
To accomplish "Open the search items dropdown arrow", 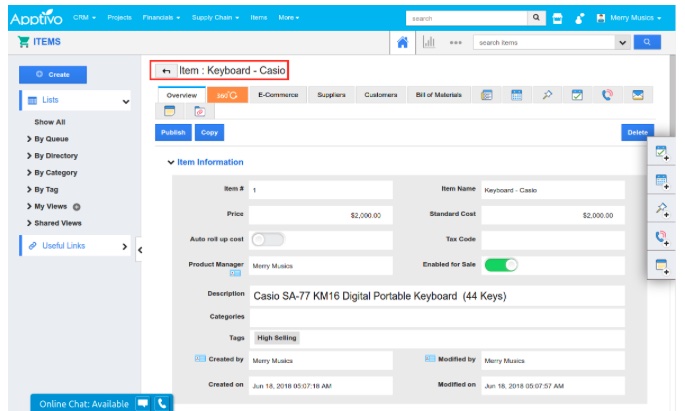I will coord(623,42).
